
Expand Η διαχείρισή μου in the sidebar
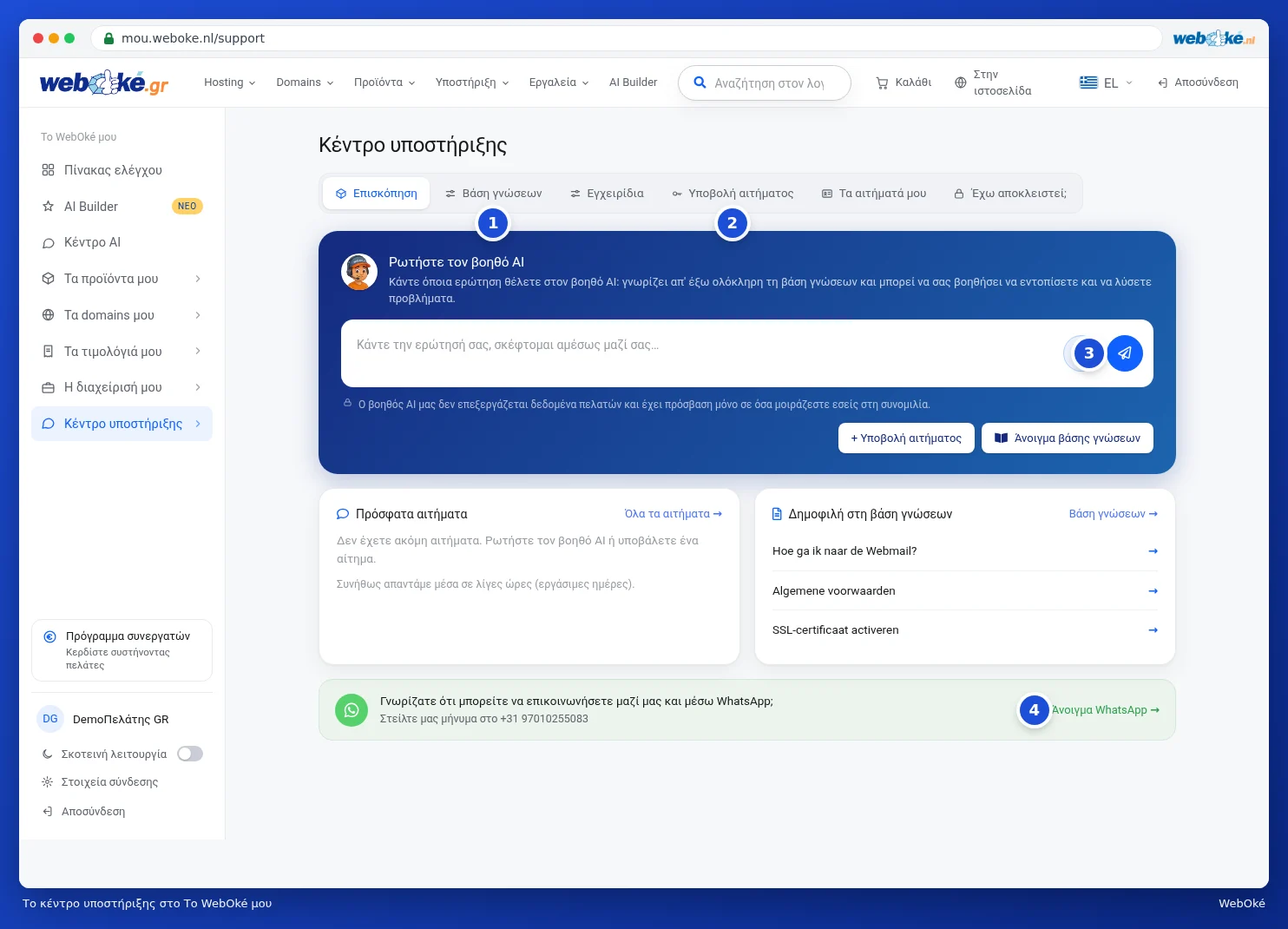[122, 387]
